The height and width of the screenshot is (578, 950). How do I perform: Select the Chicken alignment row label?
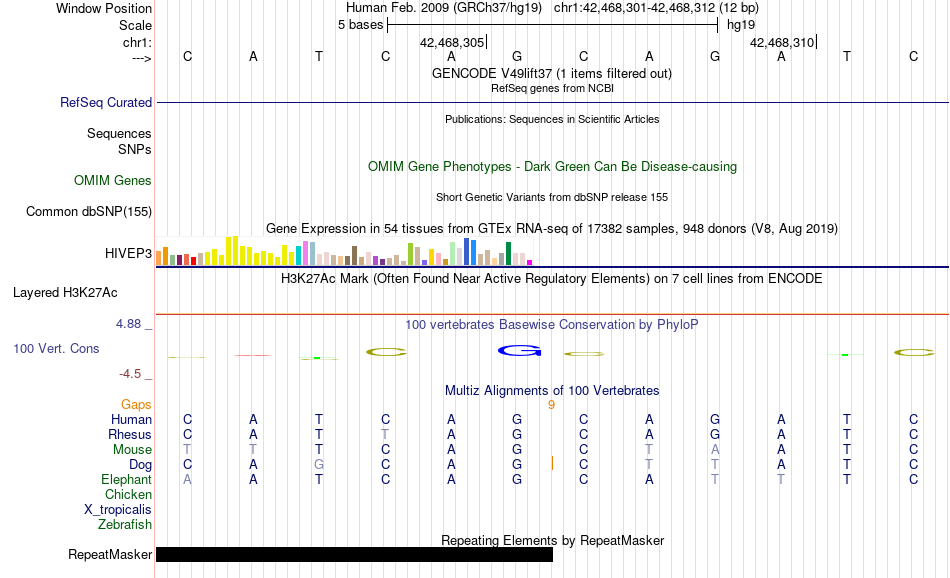[128, 494]
